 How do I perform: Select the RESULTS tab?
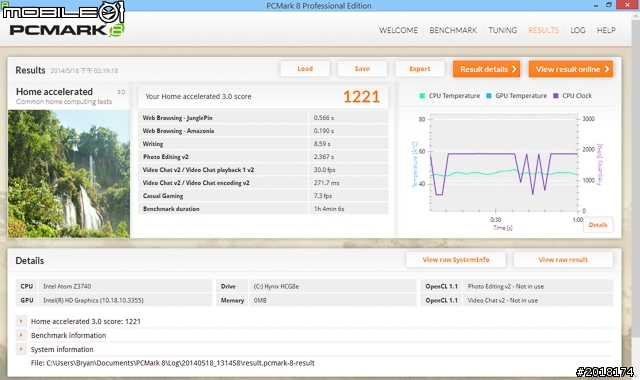(543, 30)
